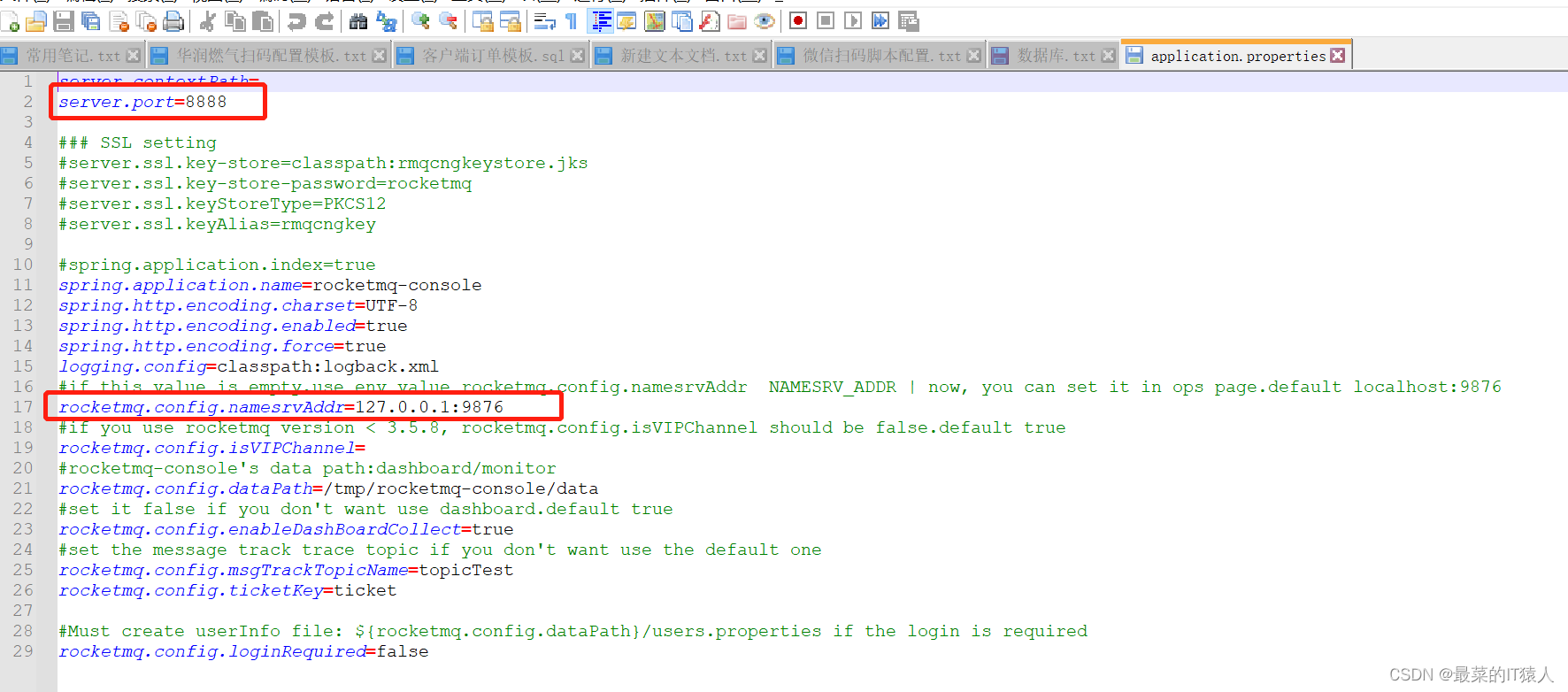
Task: Close the application.properties tab
Action: 1338,56
